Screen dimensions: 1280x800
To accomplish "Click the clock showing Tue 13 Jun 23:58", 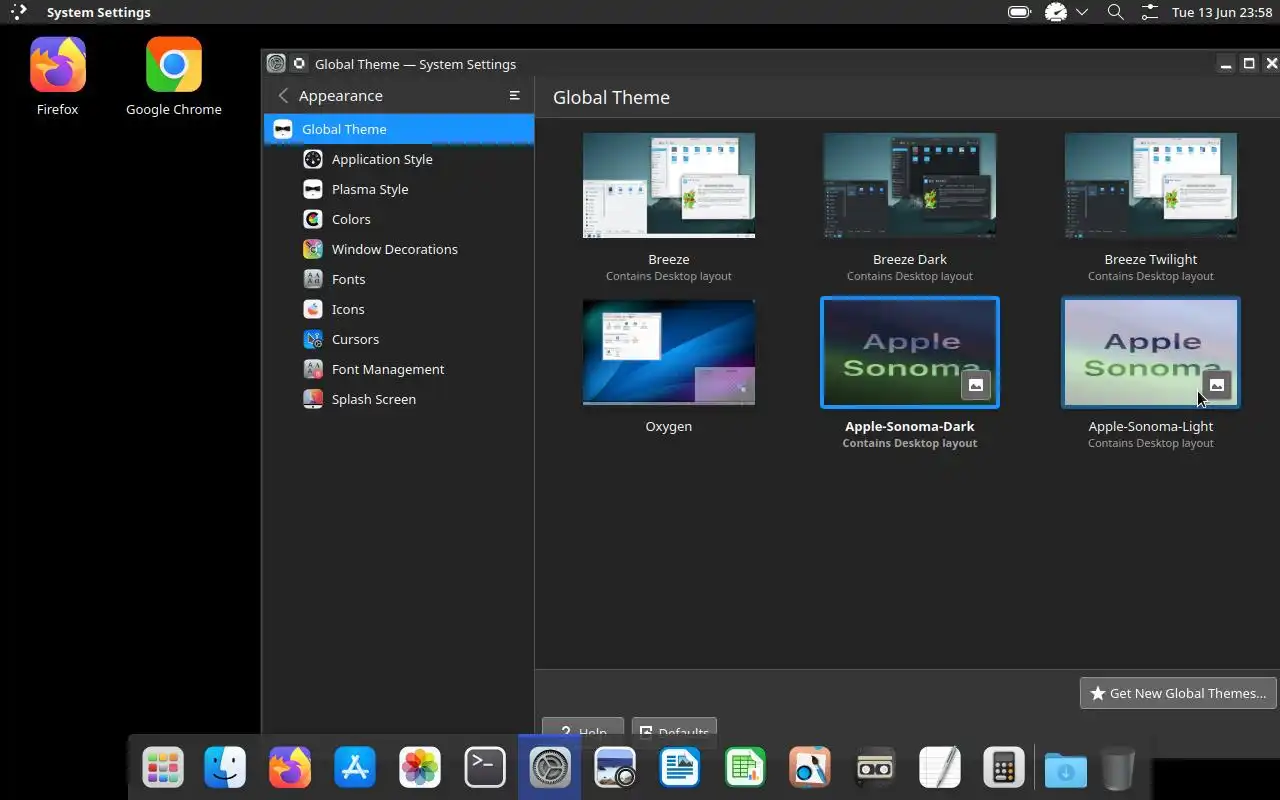I will pos(1221,12).
